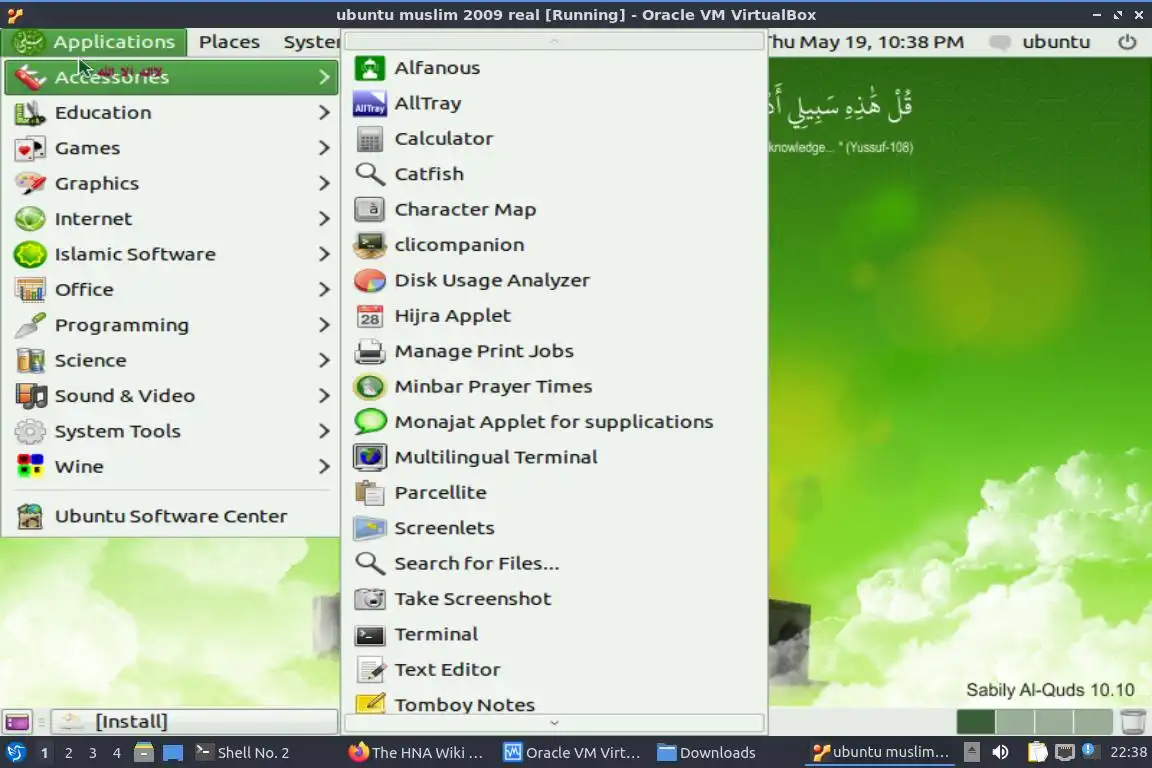The width and height of the screenshot is (1152, 768).
Task: Launch Multilingual Terminal
Action: click(x=554, y=457)
